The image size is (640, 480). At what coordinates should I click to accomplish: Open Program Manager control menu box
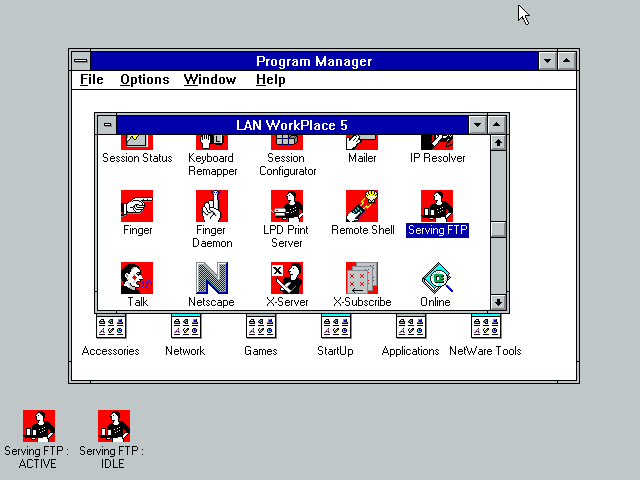[81, 61]
